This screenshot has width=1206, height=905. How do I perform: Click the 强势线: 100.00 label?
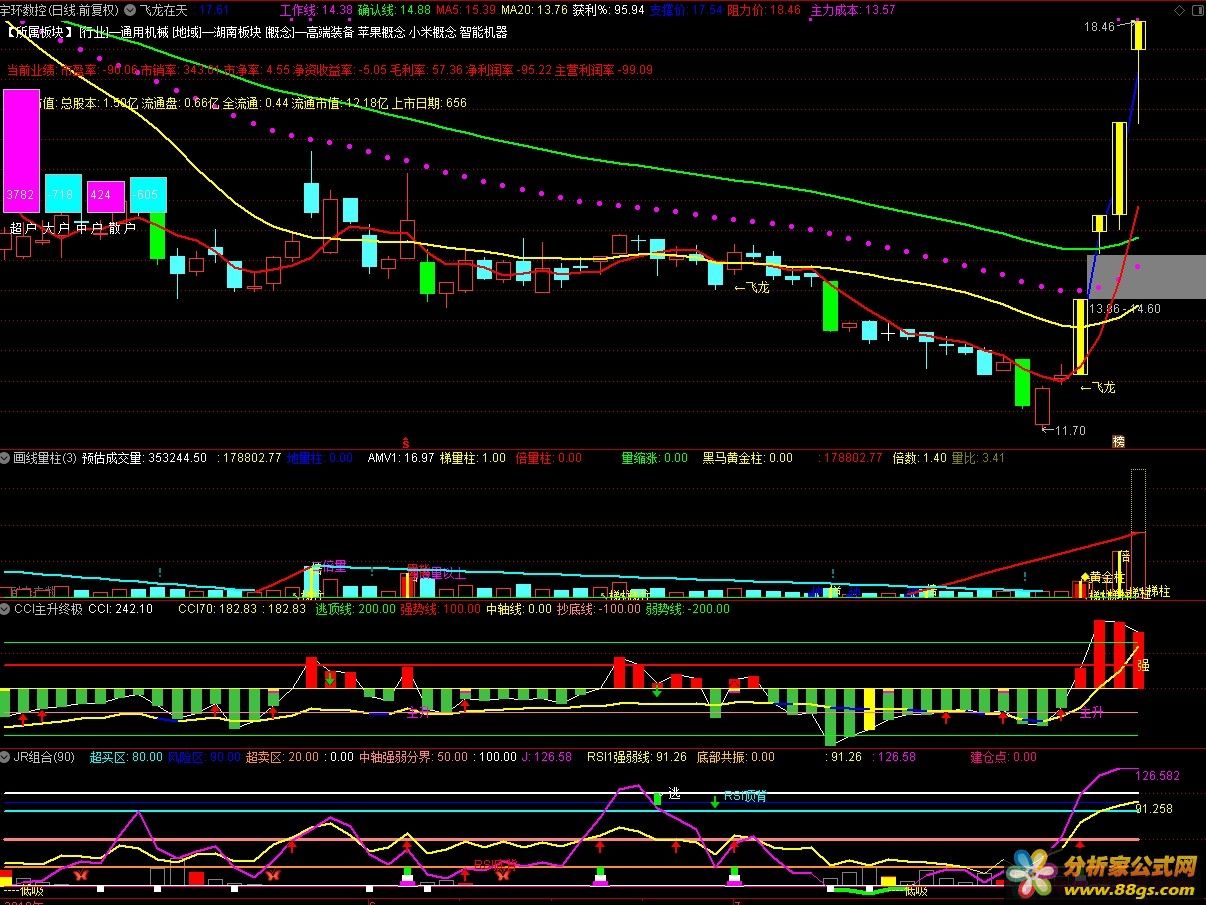pos(440,608)
